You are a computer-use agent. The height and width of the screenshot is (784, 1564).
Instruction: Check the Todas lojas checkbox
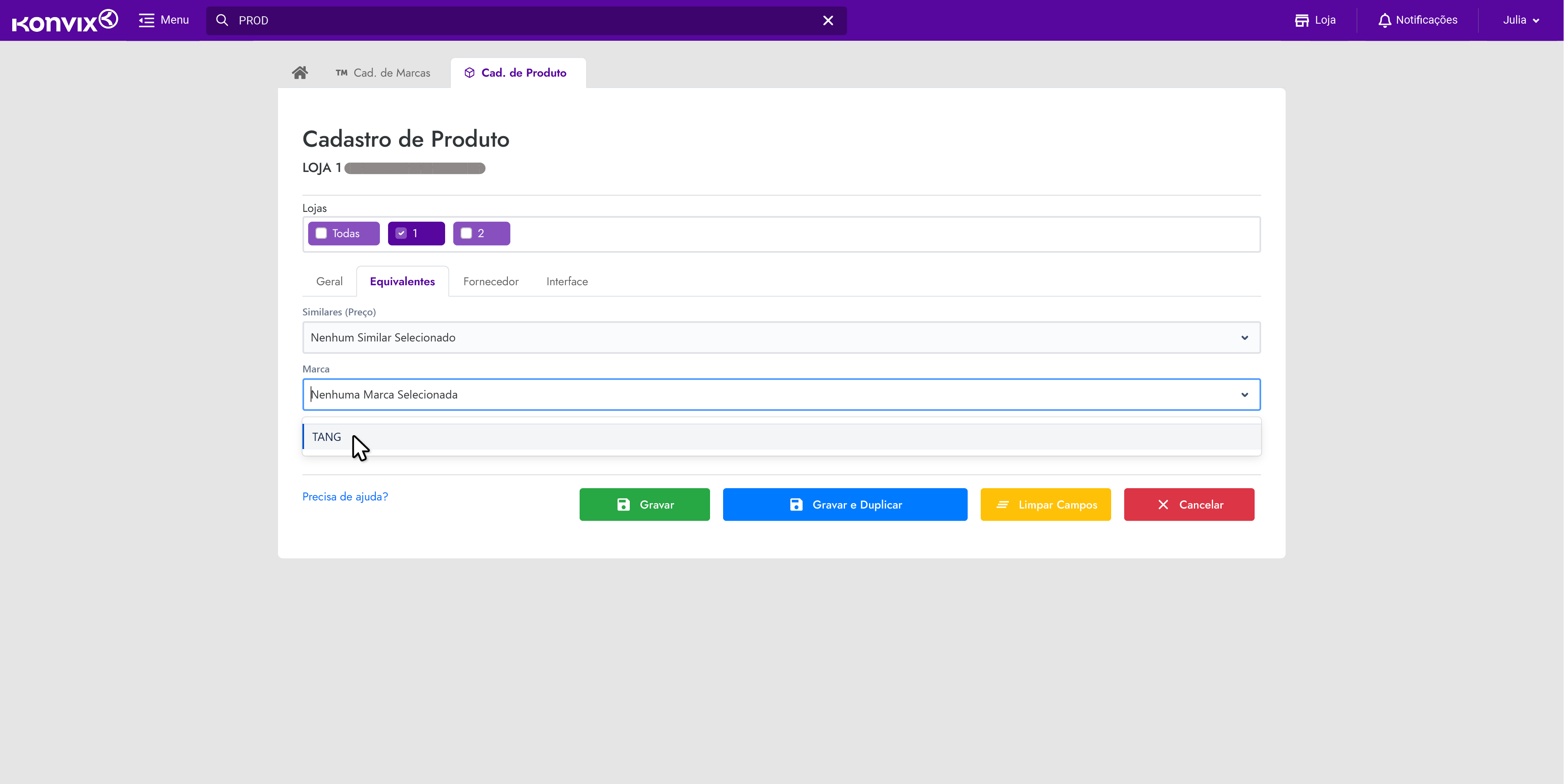[321, 233]
